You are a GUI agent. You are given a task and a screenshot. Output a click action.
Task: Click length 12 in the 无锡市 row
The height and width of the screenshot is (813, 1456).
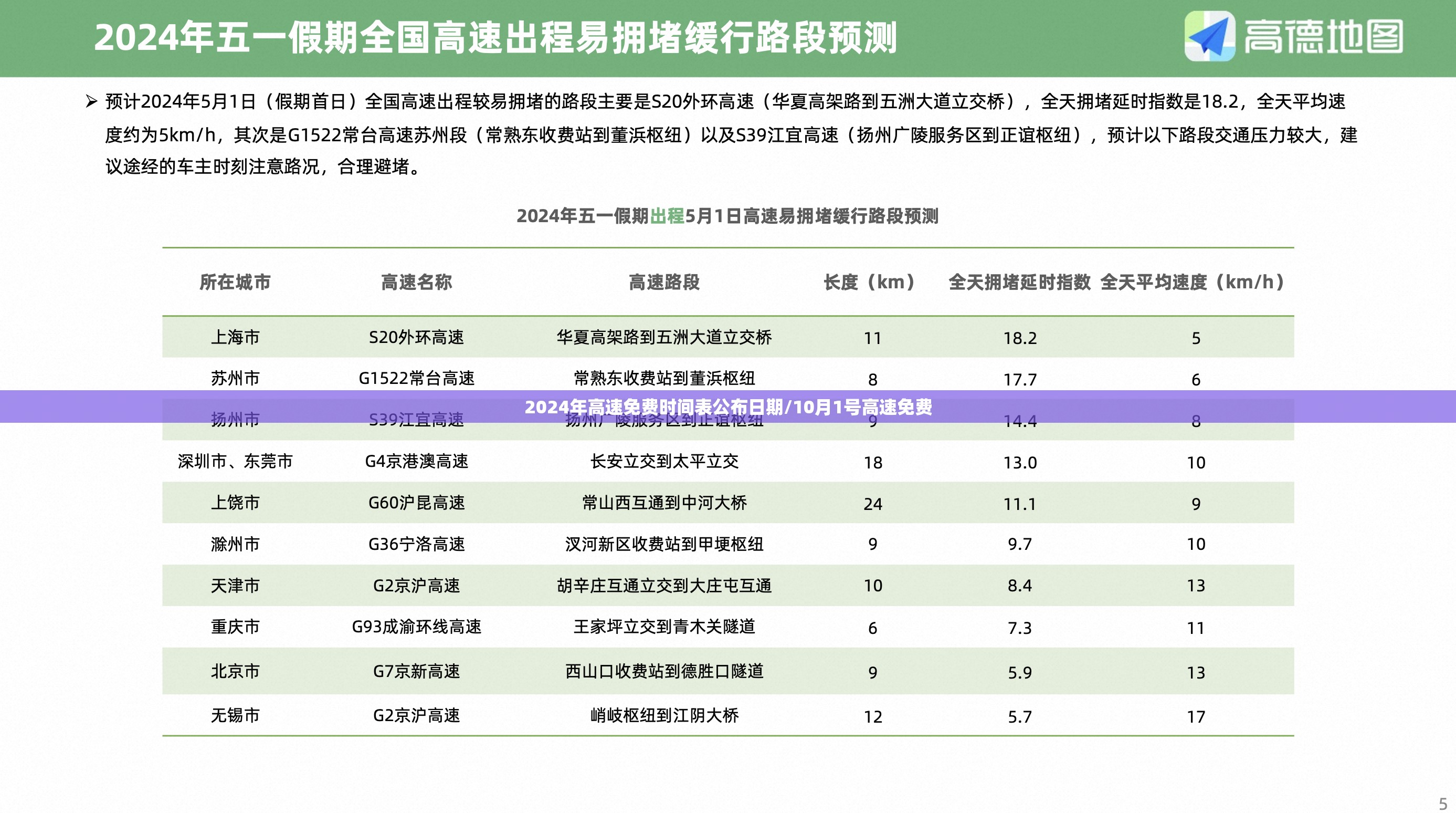873,716
